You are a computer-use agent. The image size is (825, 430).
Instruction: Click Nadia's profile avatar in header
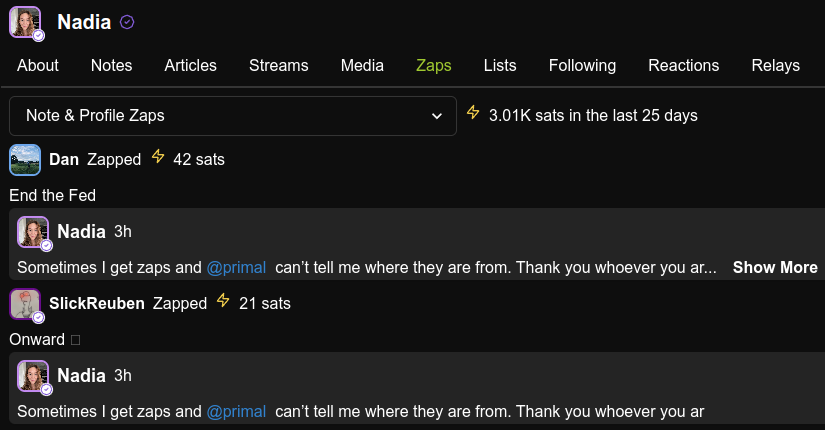tap(24, 22)
